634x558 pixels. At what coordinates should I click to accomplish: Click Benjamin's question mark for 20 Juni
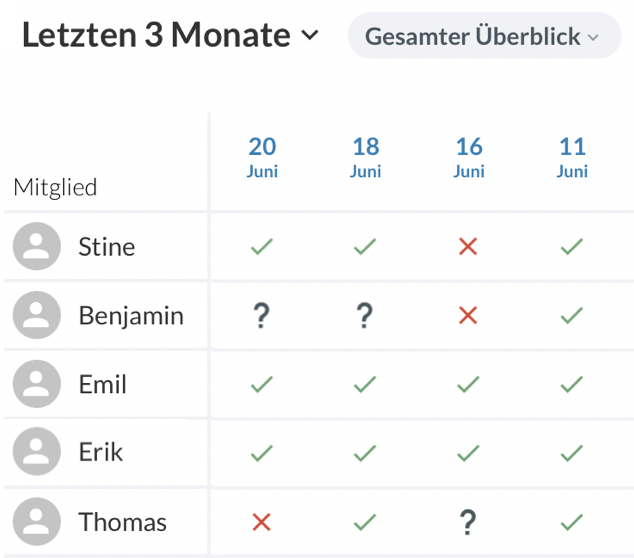tap(261, 316)
